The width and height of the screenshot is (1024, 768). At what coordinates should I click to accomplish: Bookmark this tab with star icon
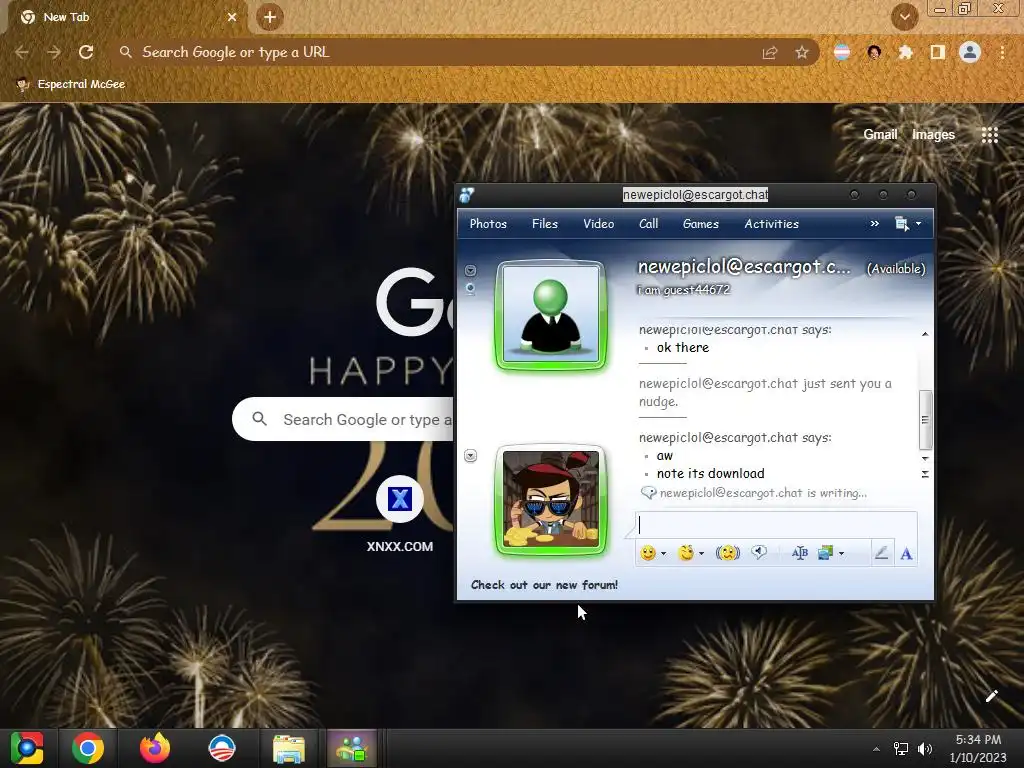[x=802, y=52]
